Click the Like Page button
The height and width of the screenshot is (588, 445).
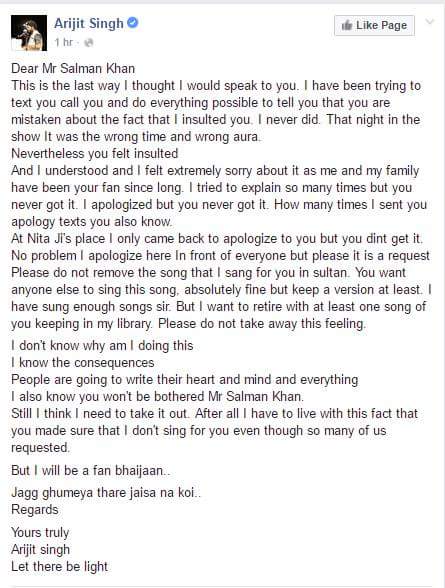(374, 26)
